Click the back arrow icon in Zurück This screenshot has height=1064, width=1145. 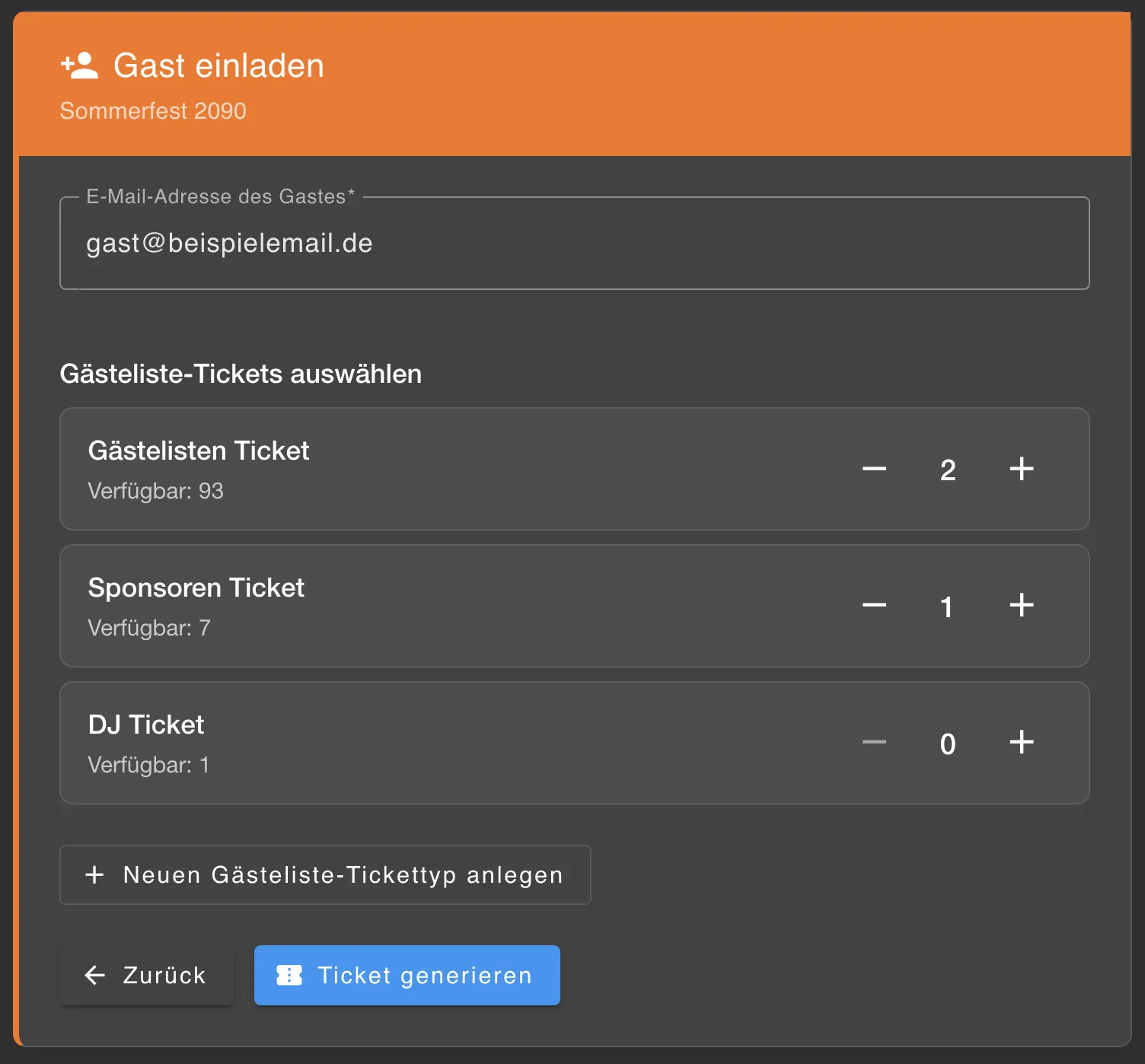click(x=94, y=975)
